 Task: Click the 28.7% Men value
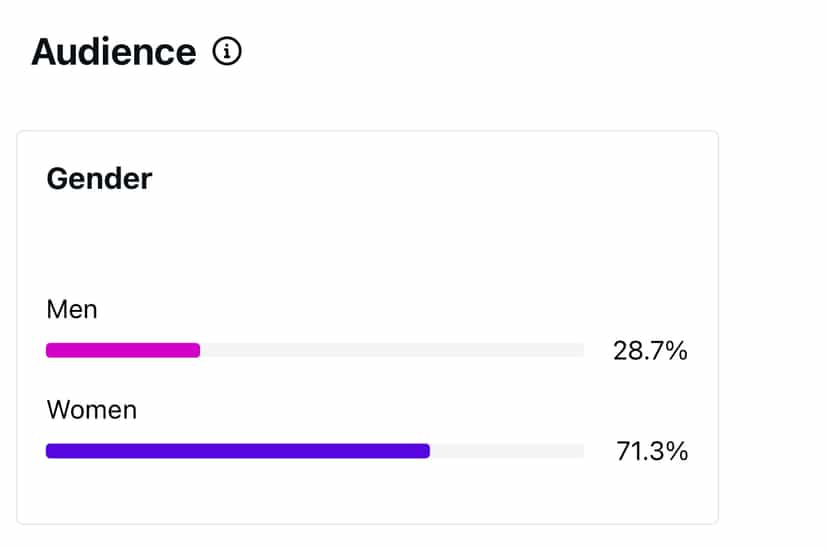tap(650, 351)
